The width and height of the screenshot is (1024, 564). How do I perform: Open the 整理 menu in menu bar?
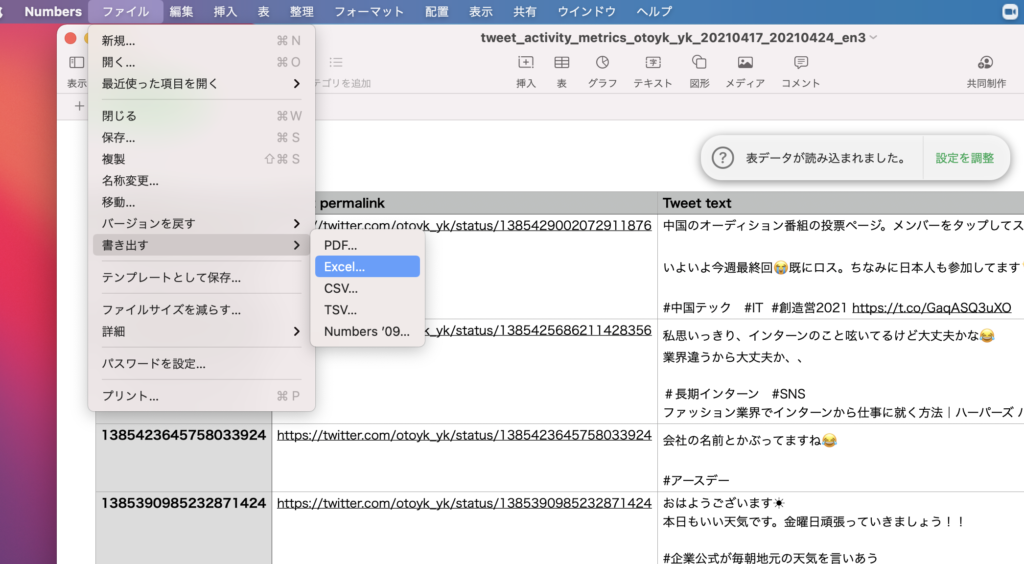click(x=302, y=12)
